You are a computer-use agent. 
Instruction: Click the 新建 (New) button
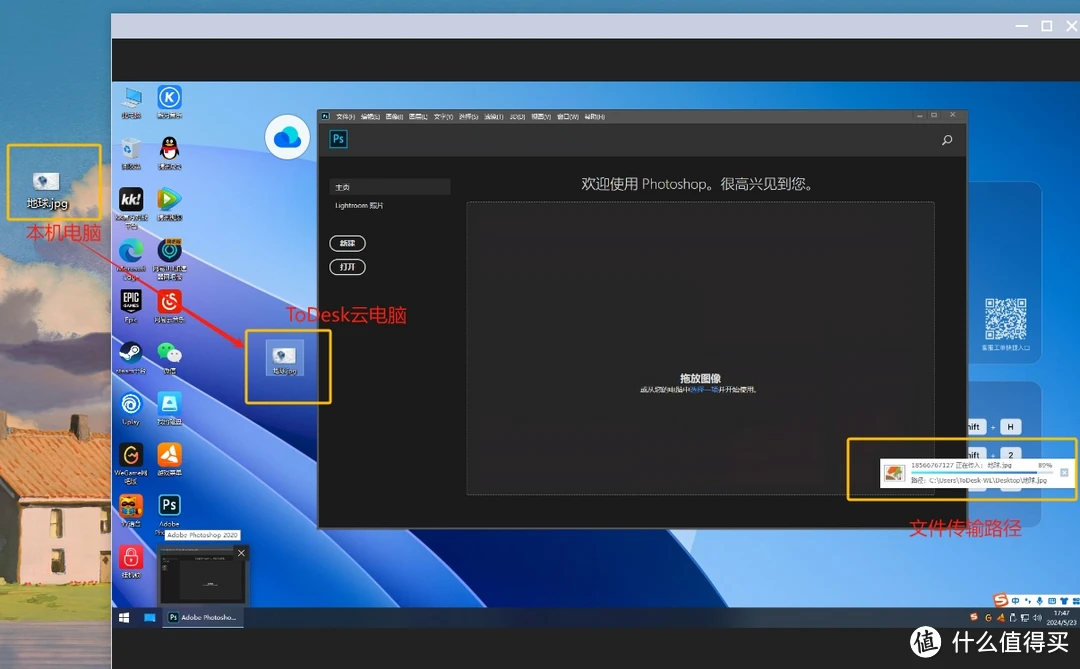tap(347, 243)
